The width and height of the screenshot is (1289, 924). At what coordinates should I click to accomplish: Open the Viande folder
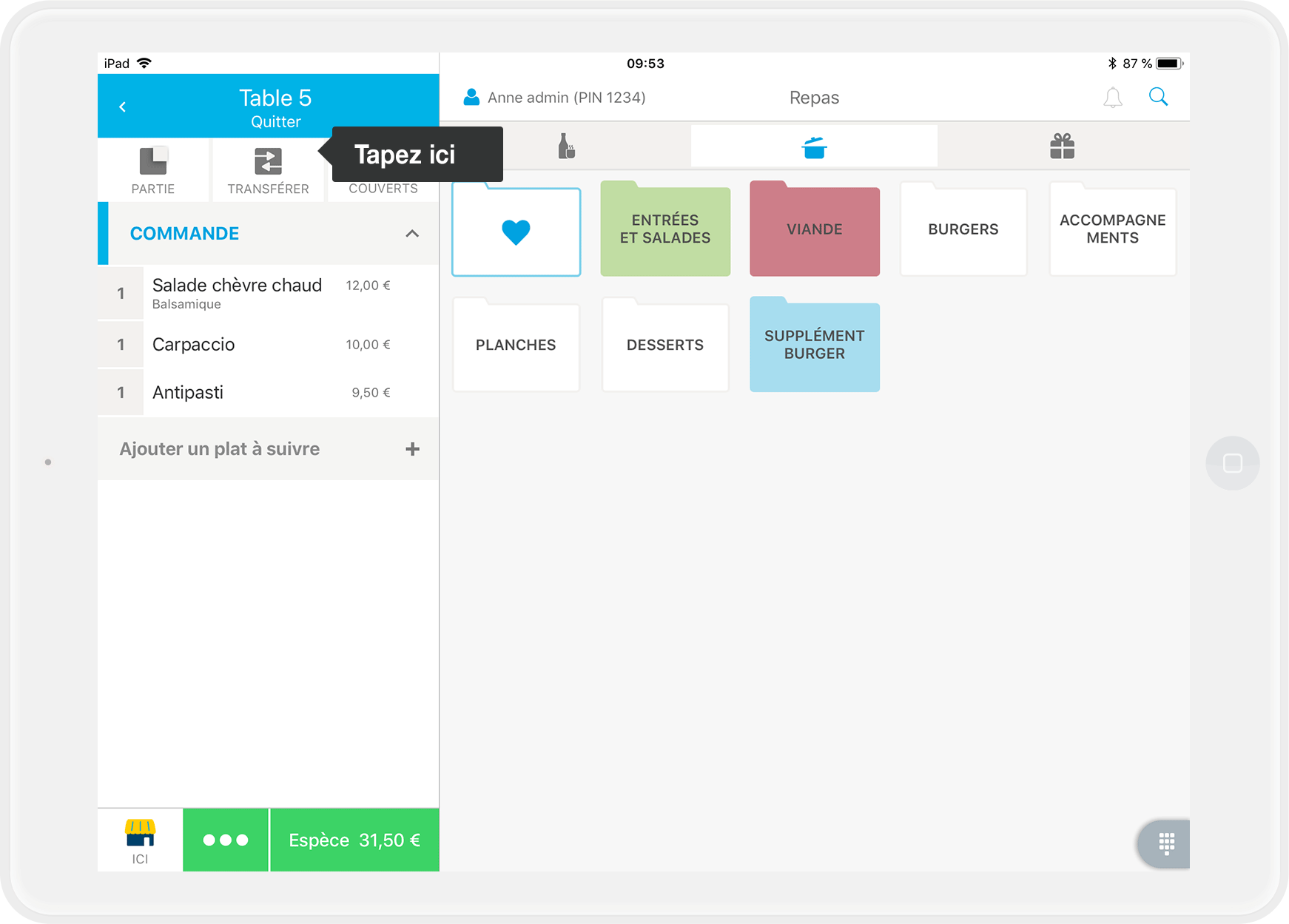click(815, 229)
